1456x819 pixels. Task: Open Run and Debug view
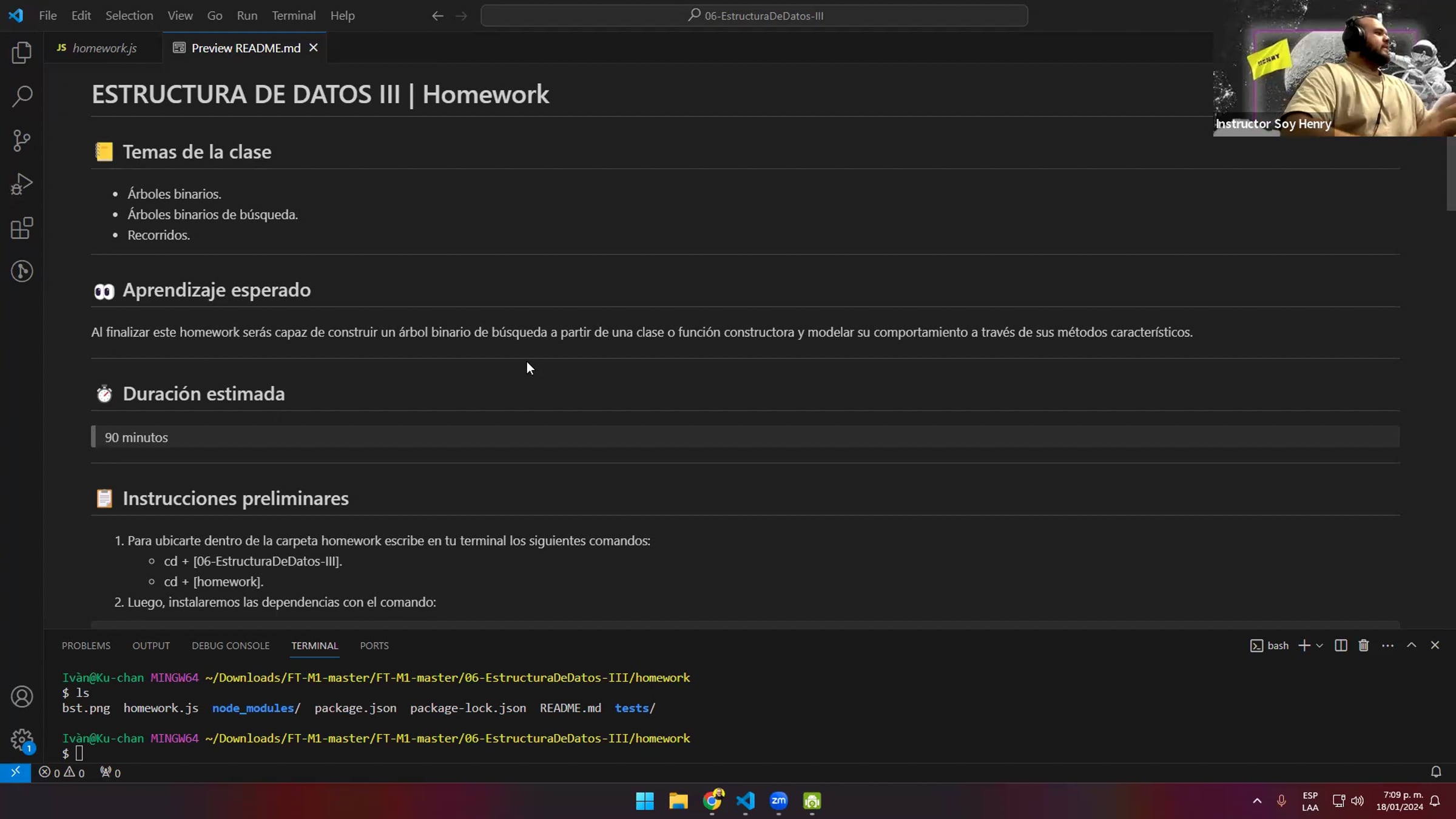tap(22, 184)
